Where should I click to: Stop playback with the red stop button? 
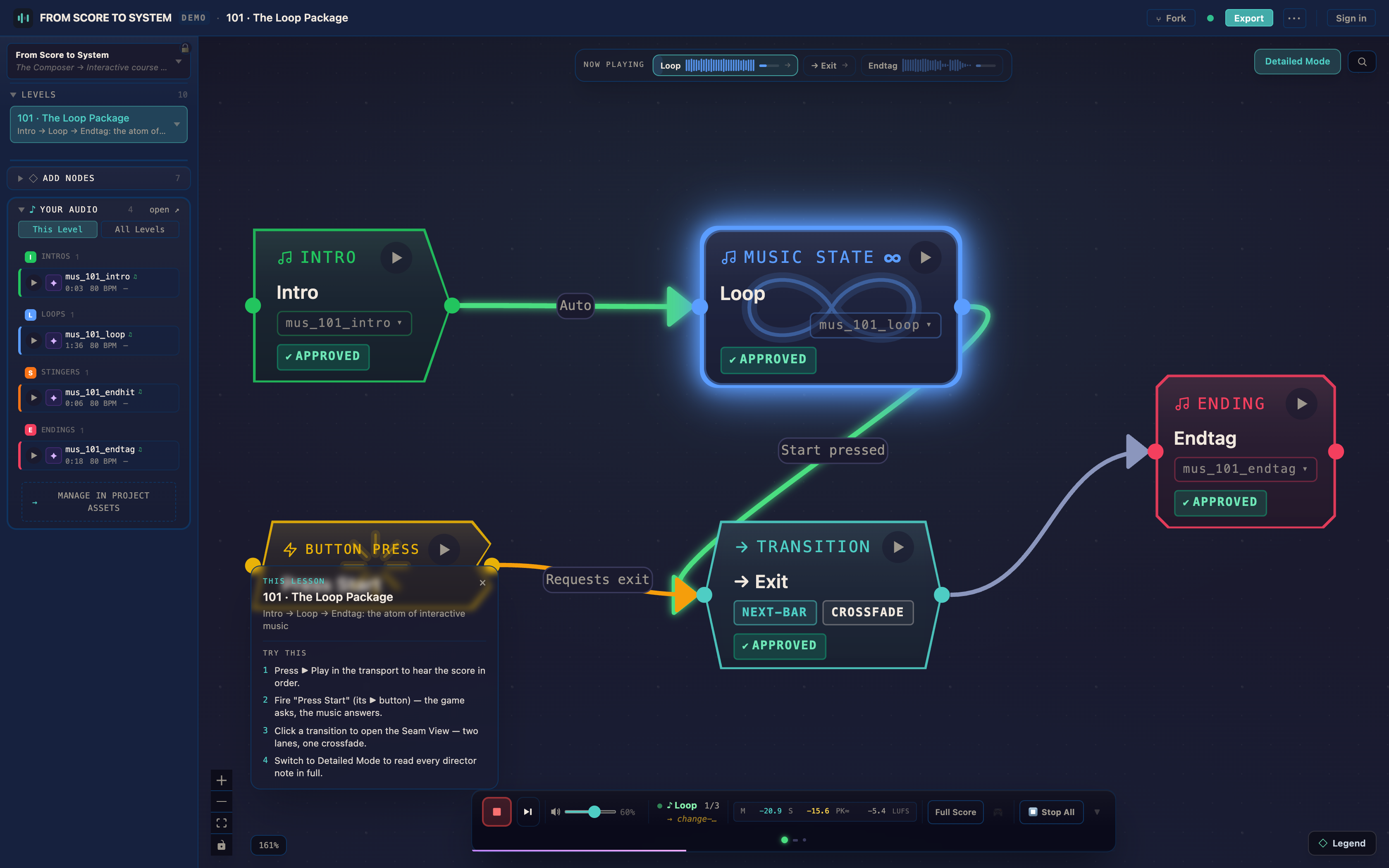[496, 812]
